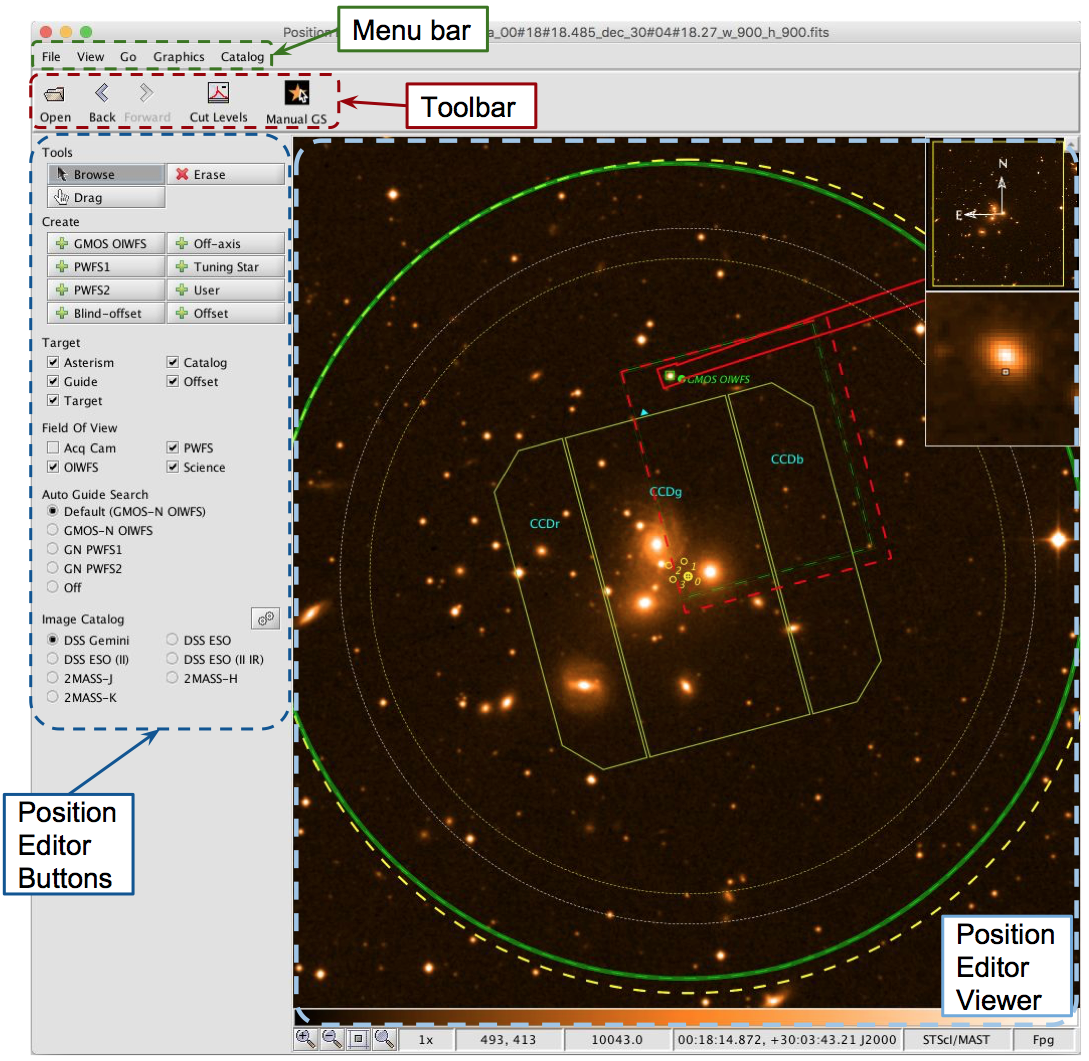Click the GMOS OIWFS guide star marker
This screenshot has width=1089, height=1061.
click(670, 376)
